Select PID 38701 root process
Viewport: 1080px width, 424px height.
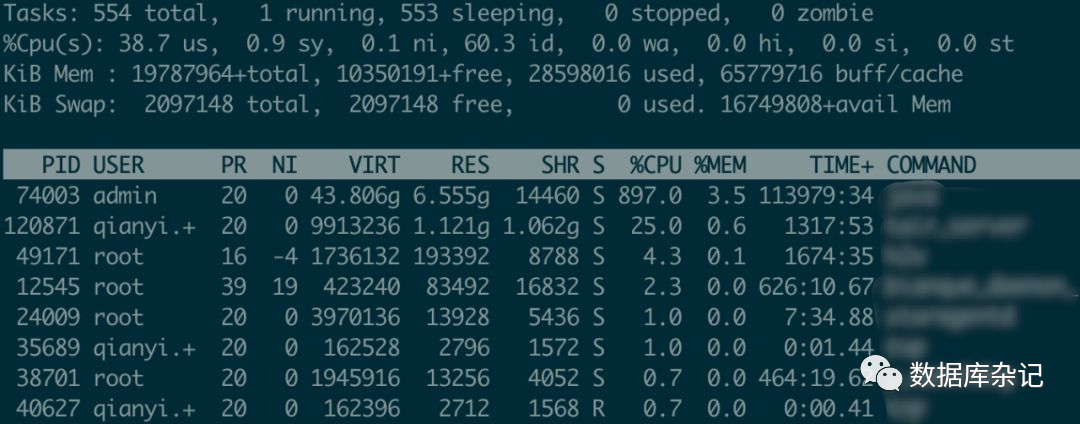pos(540,378)
